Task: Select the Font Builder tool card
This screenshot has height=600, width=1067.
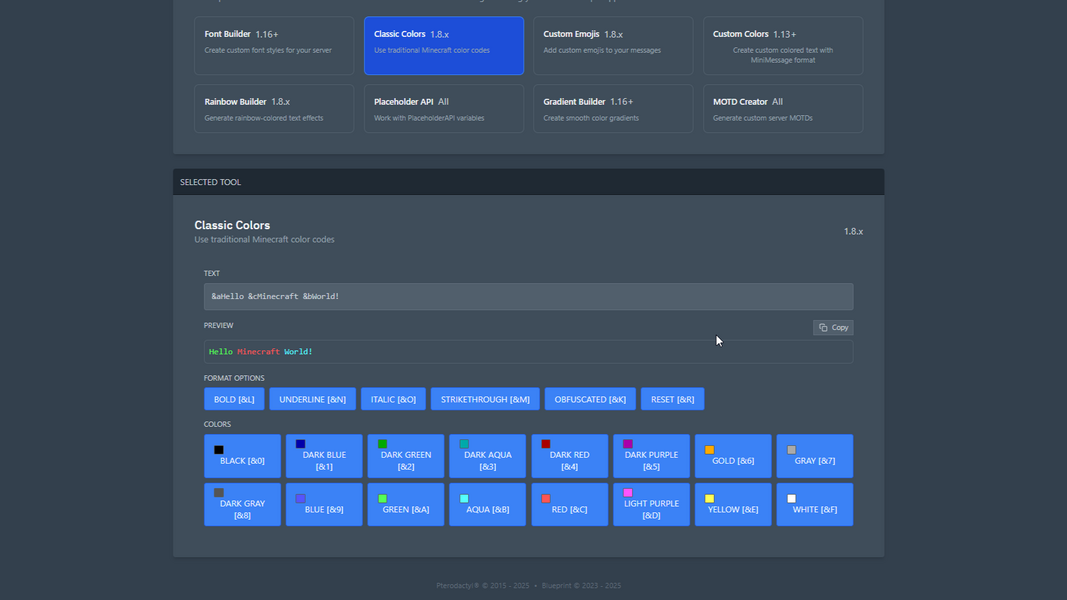Action: (x=274, y=45)
